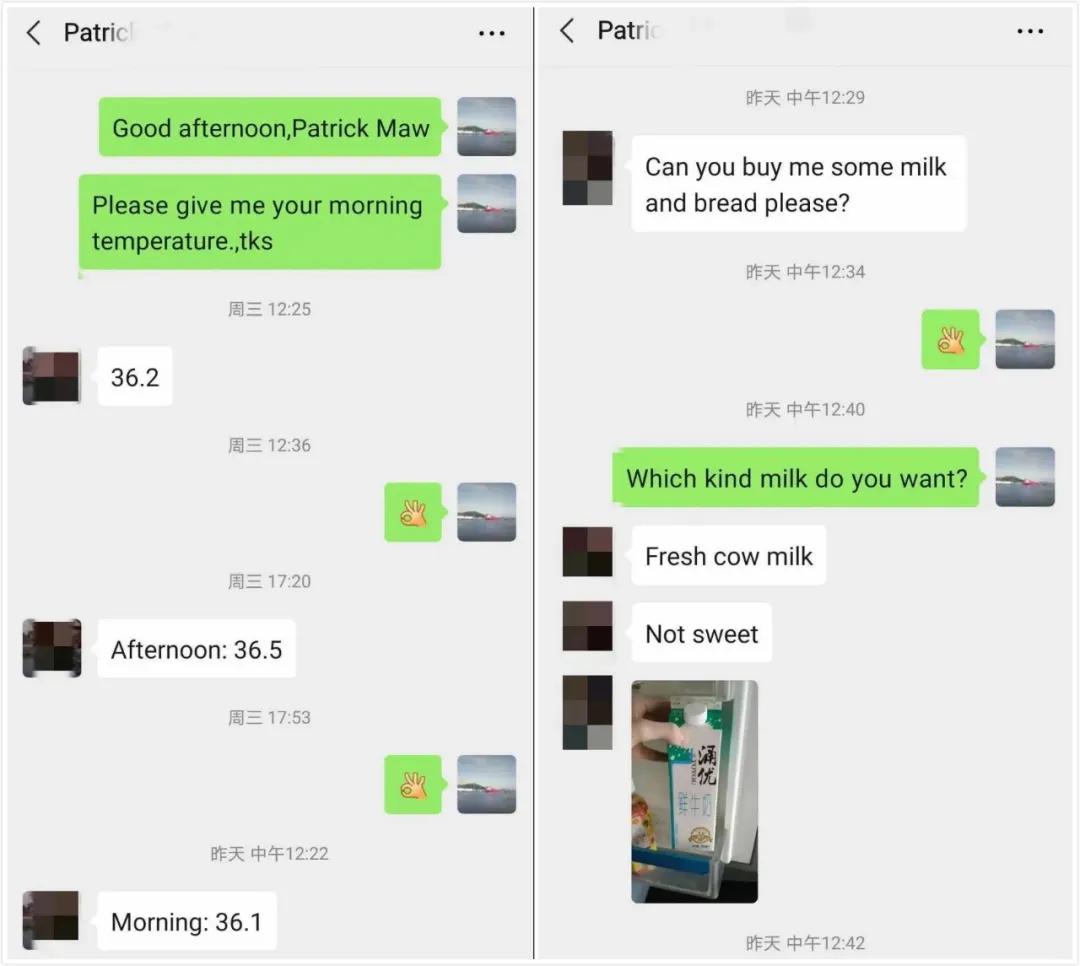Screen dimensions: 1080x966
Task: Tap the OK hand emoji sent after 12:36
Action: (x=413, y=512)
